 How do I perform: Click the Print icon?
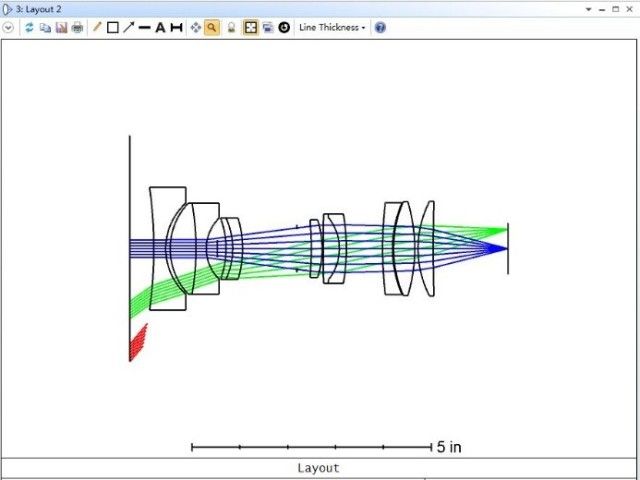coord(77,28)
